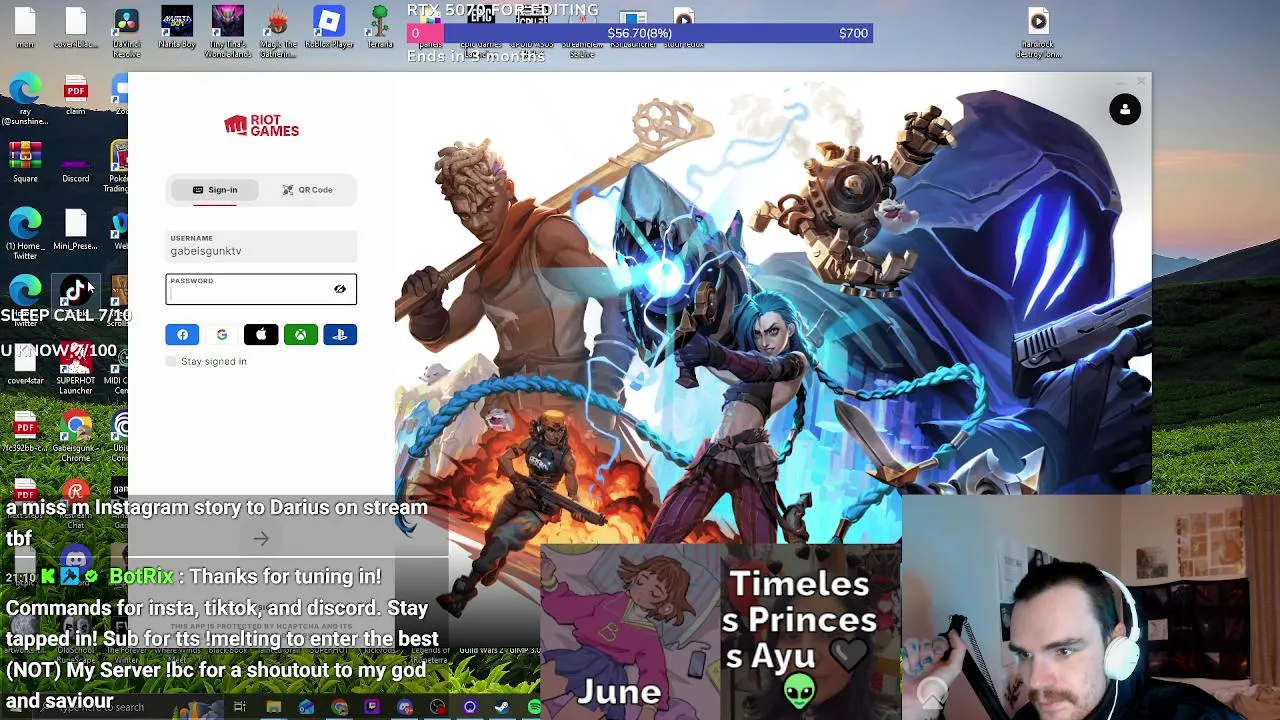Screen dimensions: 1280x720
Task: Open hardrock destroy media file on desktop
Action: [x=1038, y=32]
